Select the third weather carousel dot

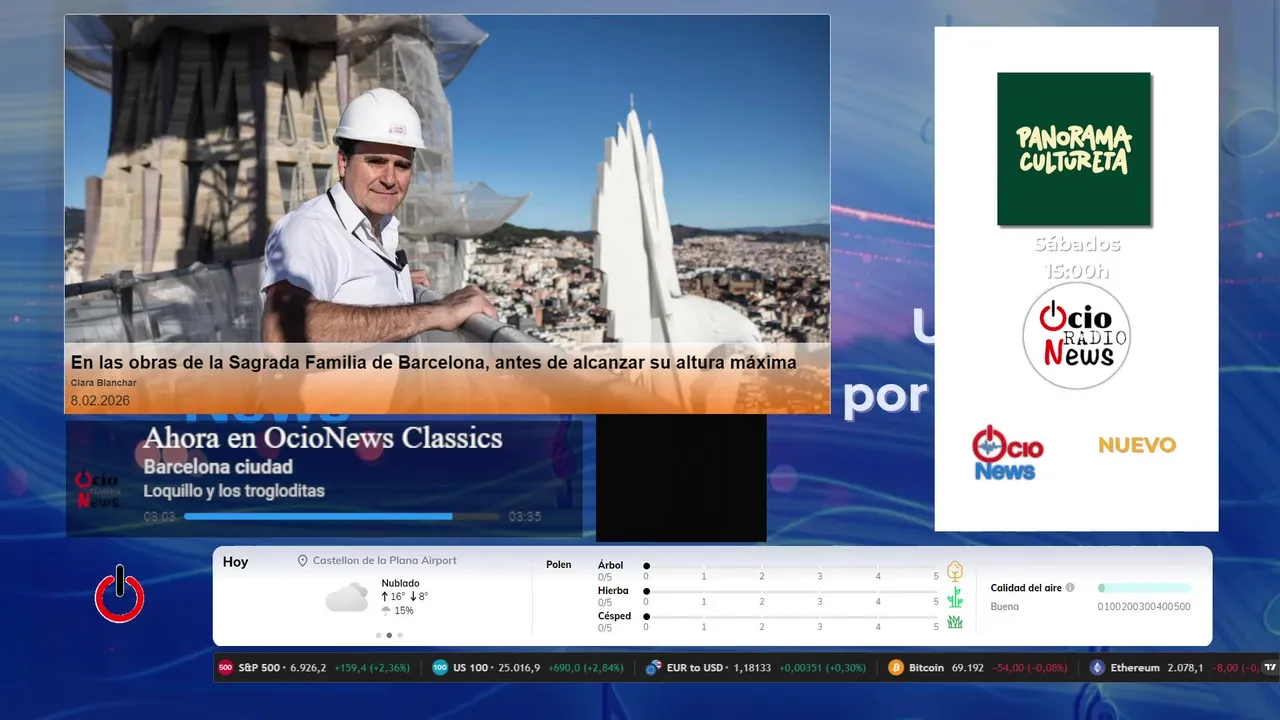pos(400,635)
